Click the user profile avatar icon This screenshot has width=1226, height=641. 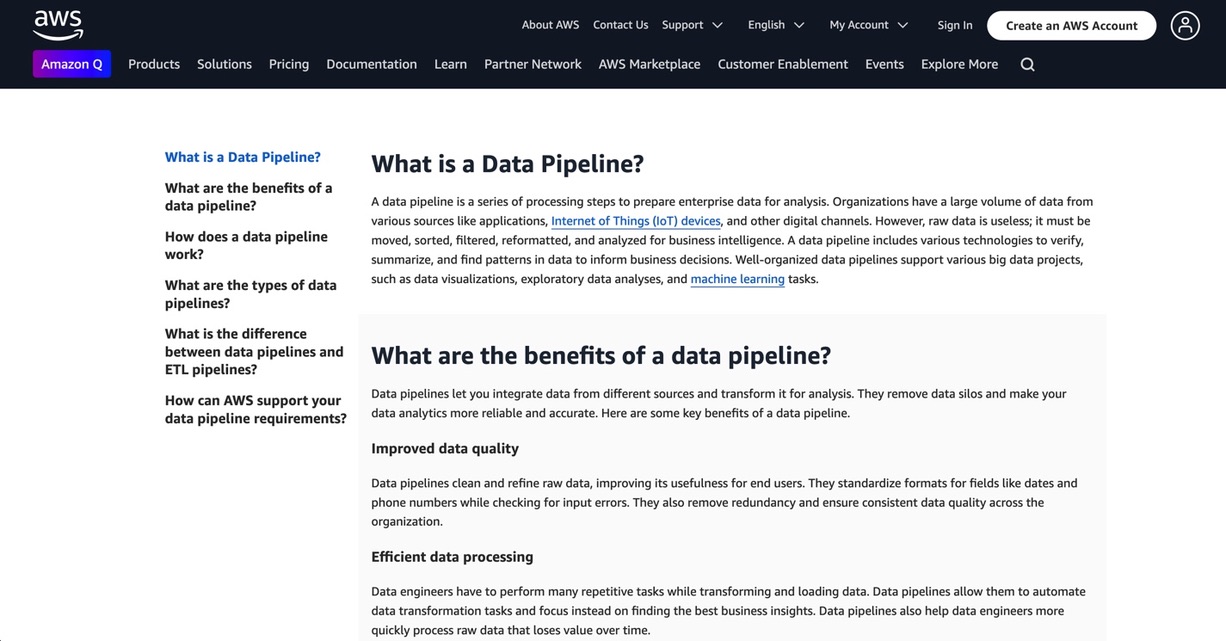pyautogui.click(x=1185, y=26)
